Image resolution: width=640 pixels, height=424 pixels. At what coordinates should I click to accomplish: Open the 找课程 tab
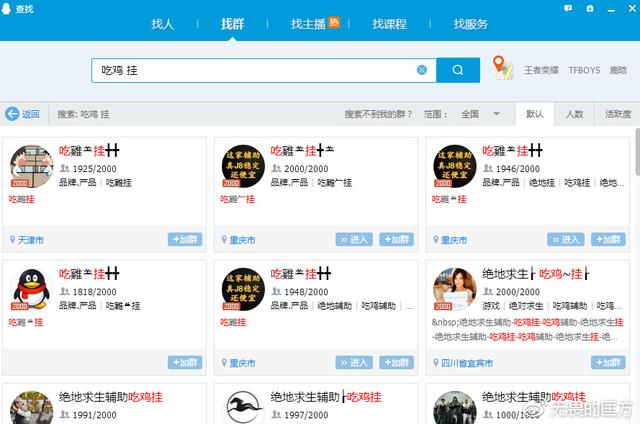(389, 24)
